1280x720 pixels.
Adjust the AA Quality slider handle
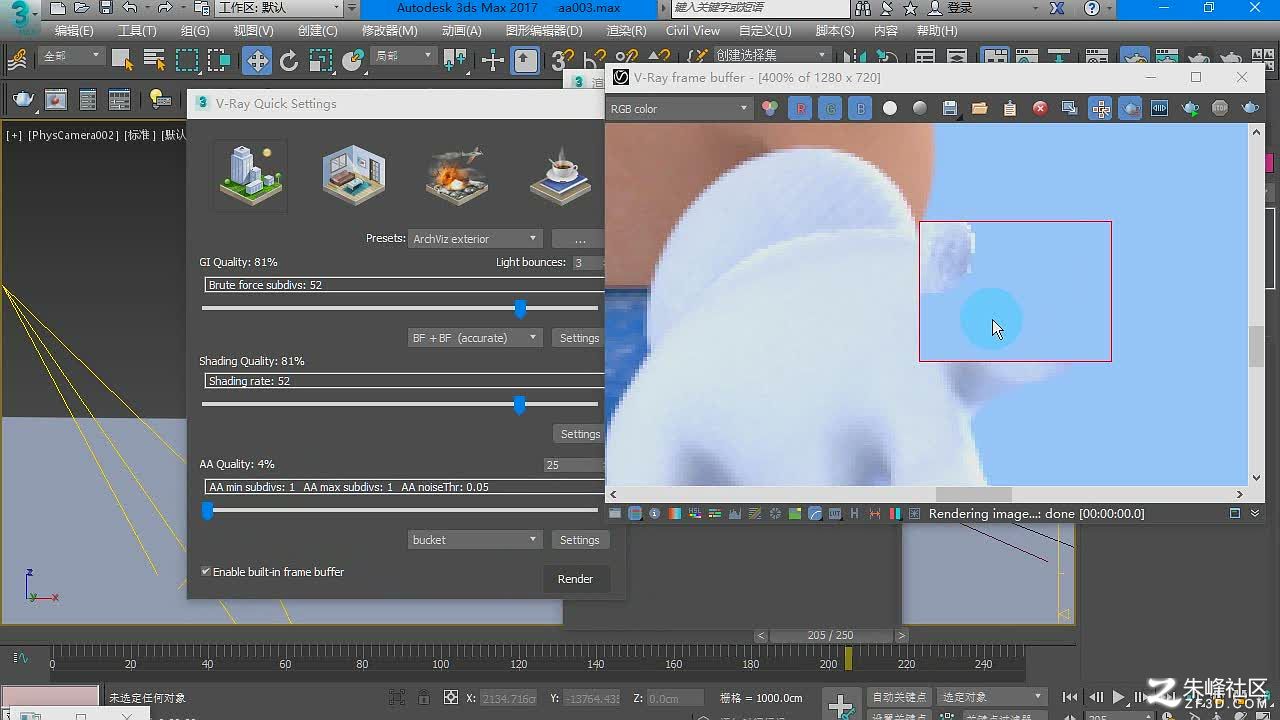click(207, 511)
